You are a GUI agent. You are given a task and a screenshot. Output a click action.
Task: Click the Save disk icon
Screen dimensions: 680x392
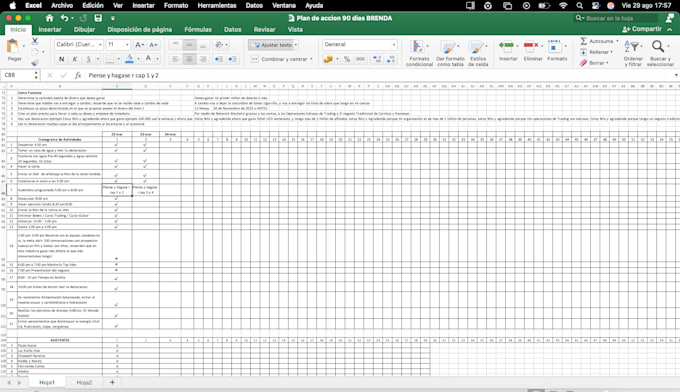[98, 18]
